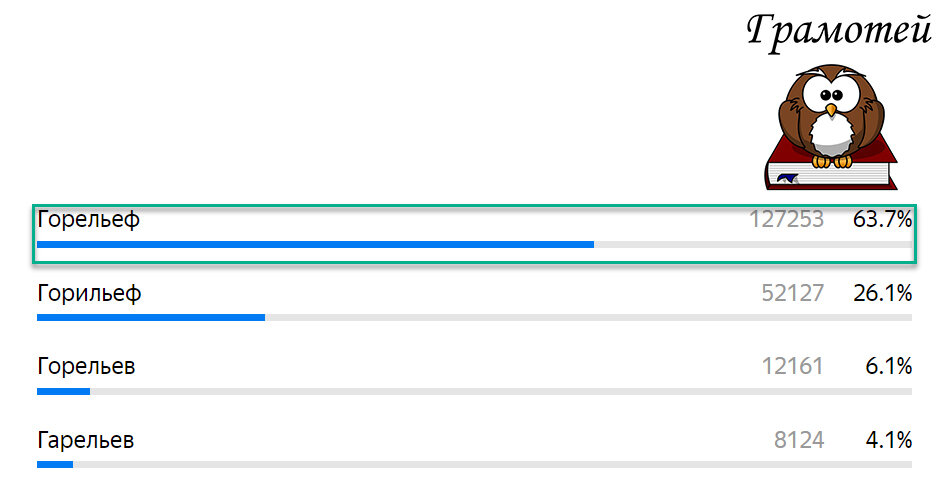Click the 12161 vote count

click(792, 366)
